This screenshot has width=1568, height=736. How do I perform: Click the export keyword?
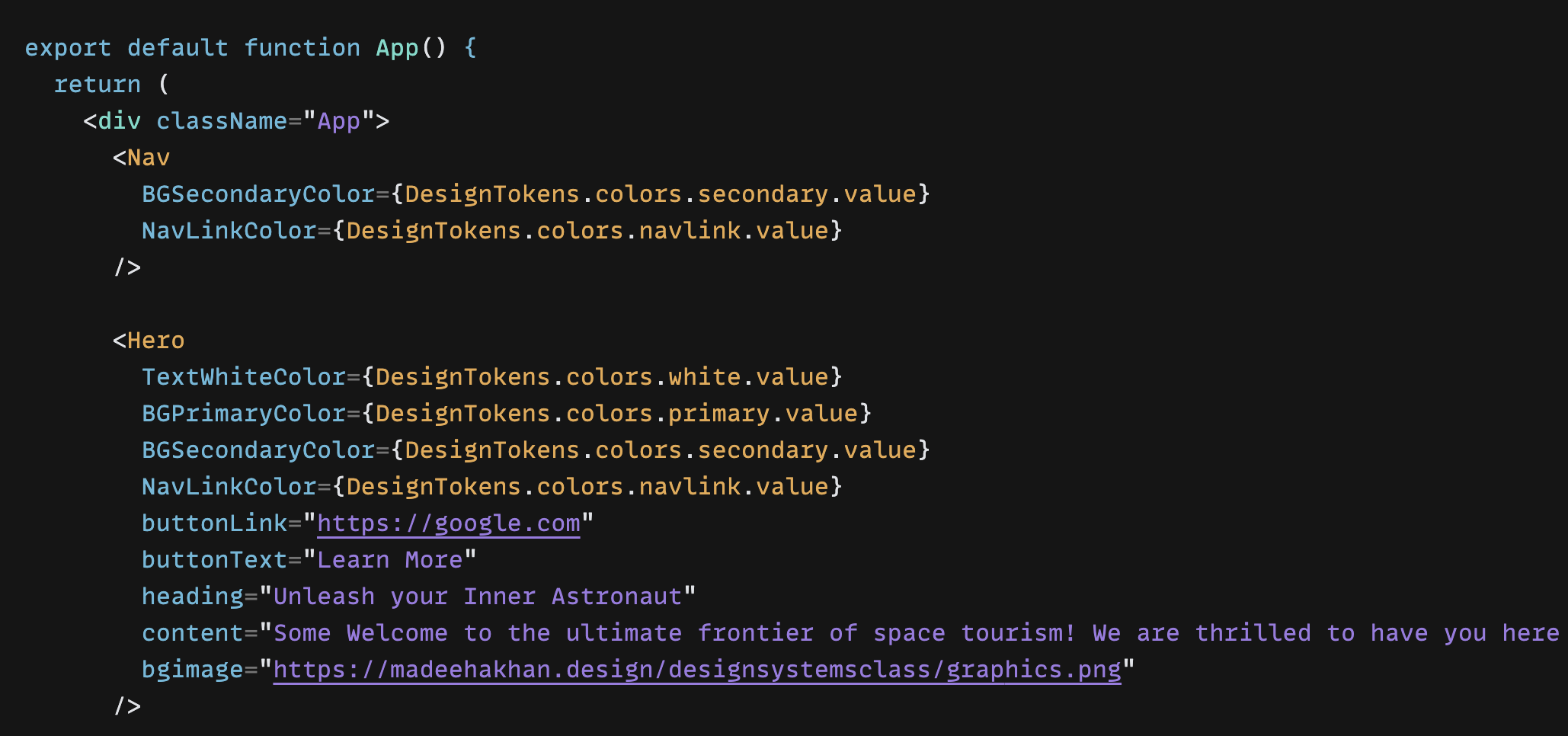click(x=68, y=48)
